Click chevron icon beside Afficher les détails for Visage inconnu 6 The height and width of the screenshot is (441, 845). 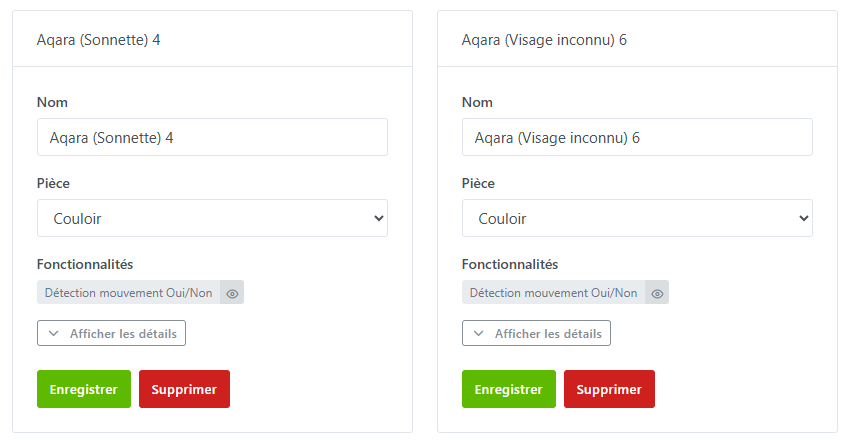coord(479,334)
